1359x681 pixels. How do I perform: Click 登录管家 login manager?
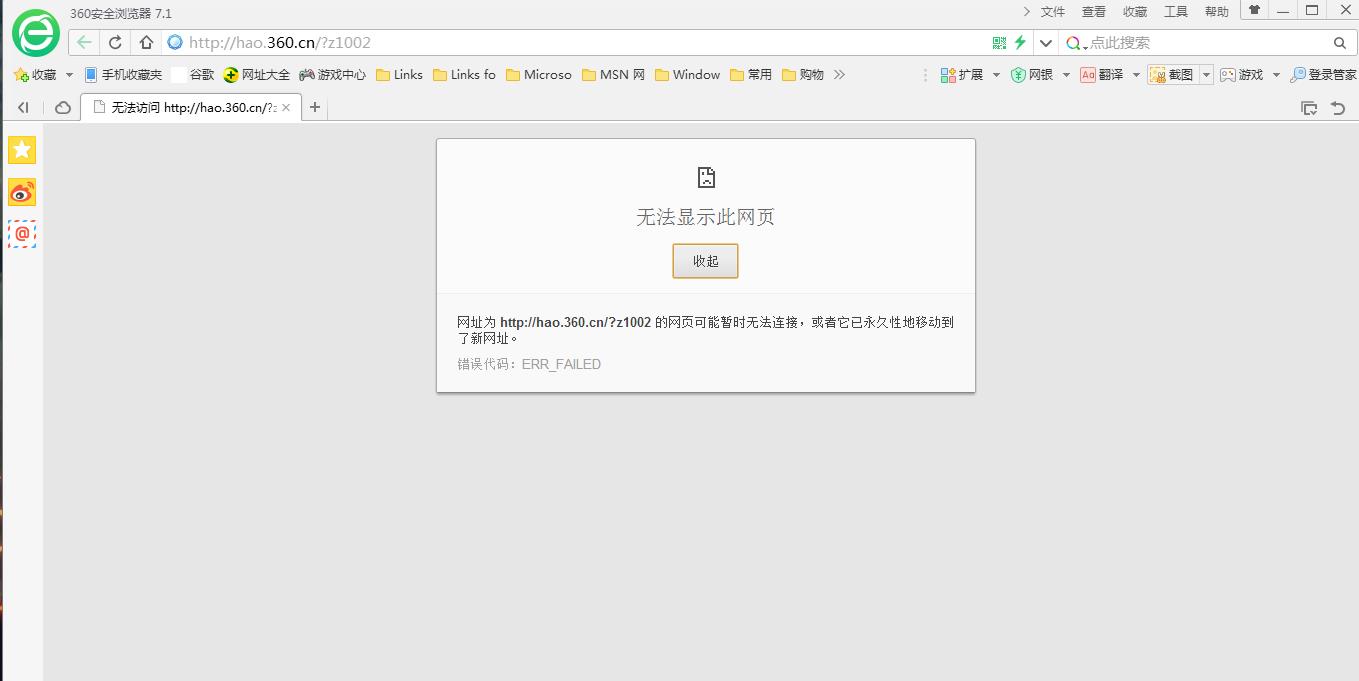tap(1323, 75)
